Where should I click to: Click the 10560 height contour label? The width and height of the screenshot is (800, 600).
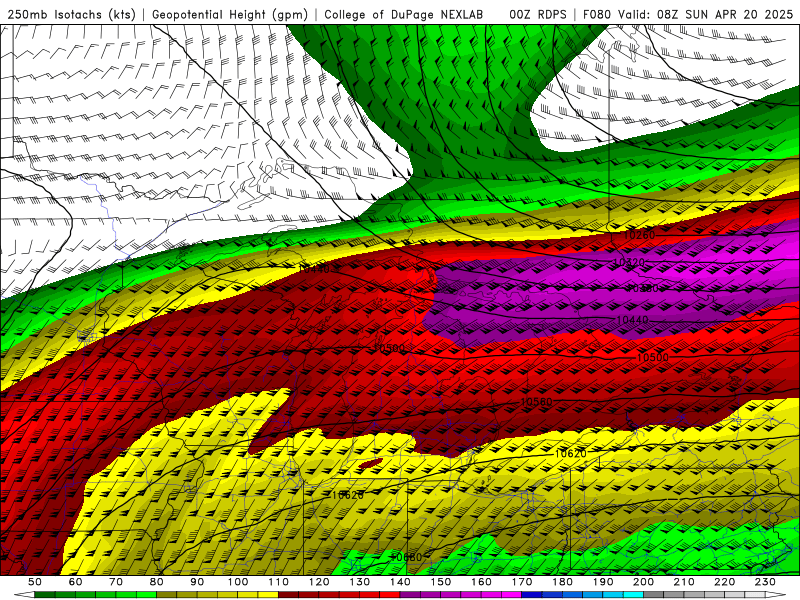(x=536, y=402)
